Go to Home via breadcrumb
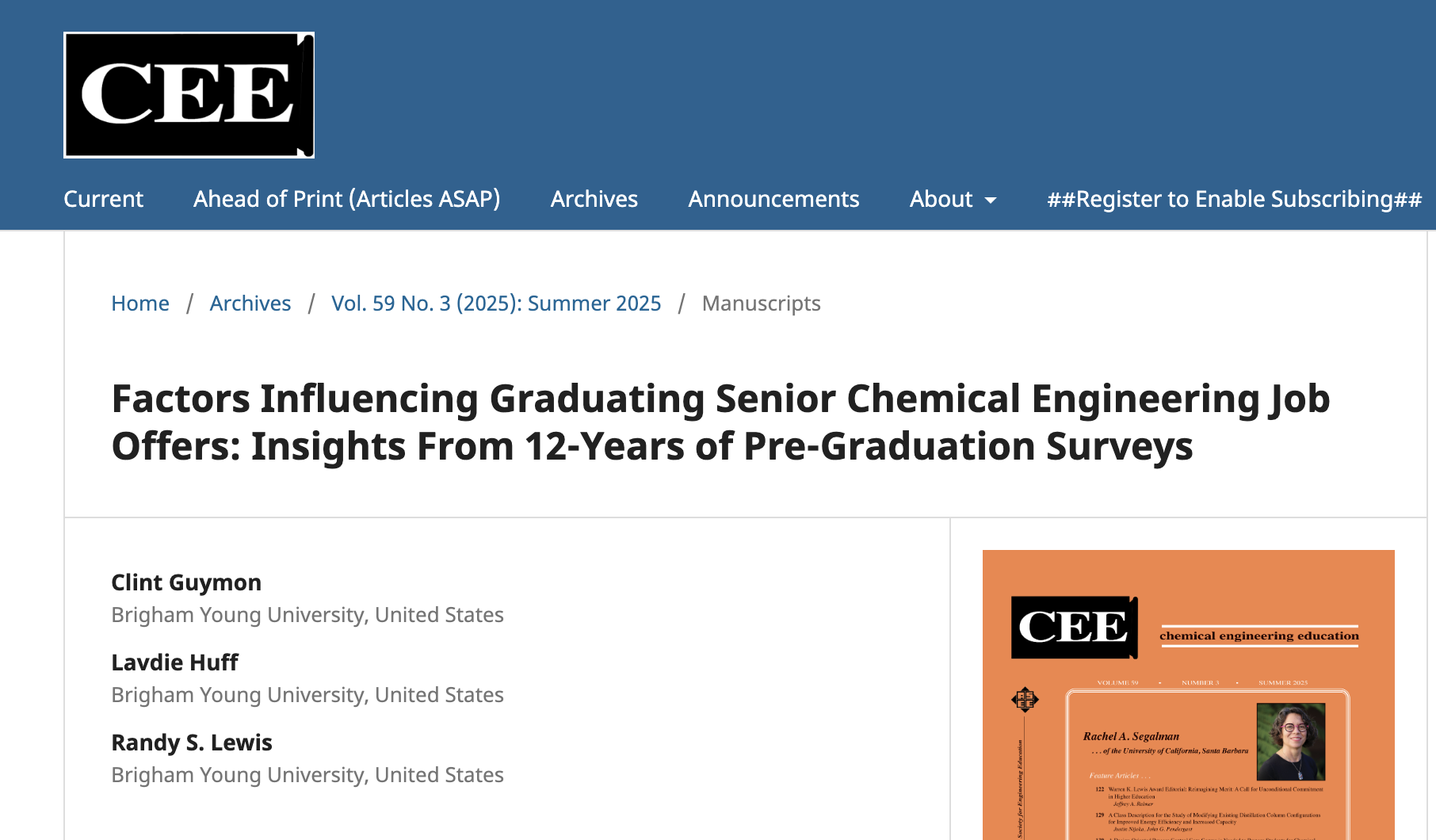This screenshot has width=1436, height=840. (140, 304)
